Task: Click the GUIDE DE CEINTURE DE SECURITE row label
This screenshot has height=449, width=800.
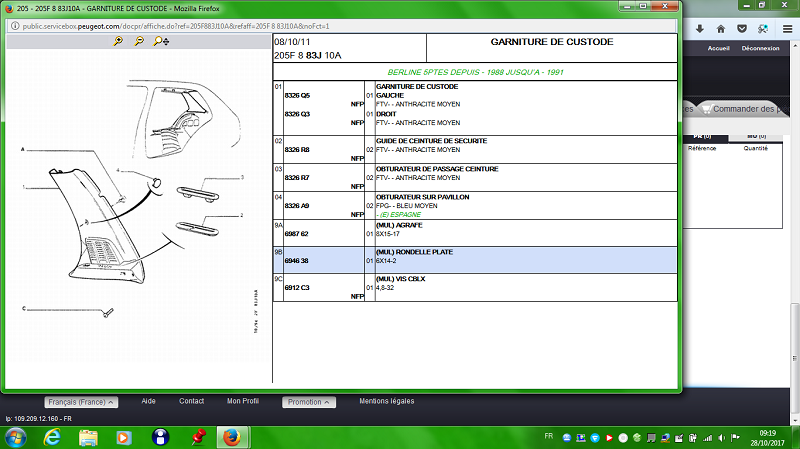Action: 432,141
